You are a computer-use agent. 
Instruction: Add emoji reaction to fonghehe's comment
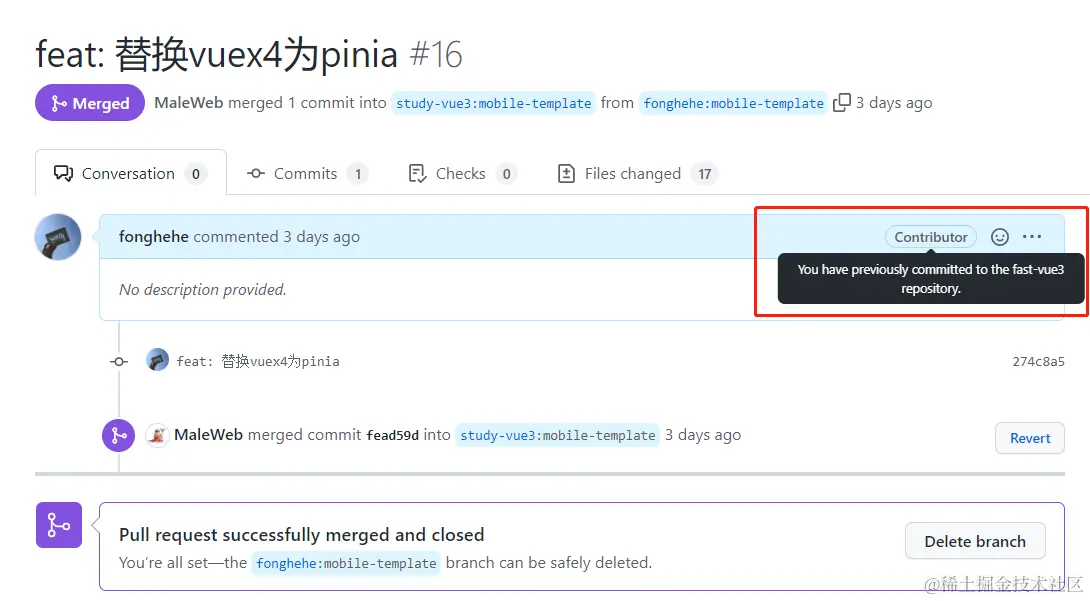(1000, 237)
